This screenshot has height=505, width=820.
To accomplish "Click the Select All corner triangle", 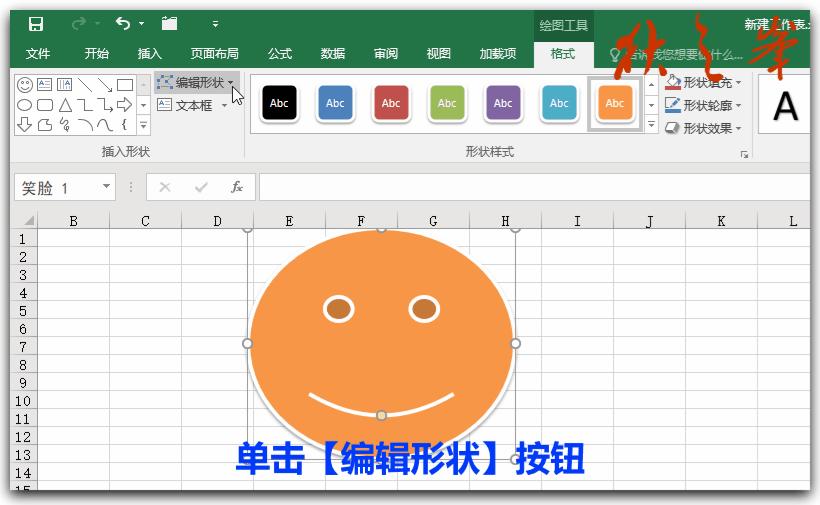I will [28, 220].
